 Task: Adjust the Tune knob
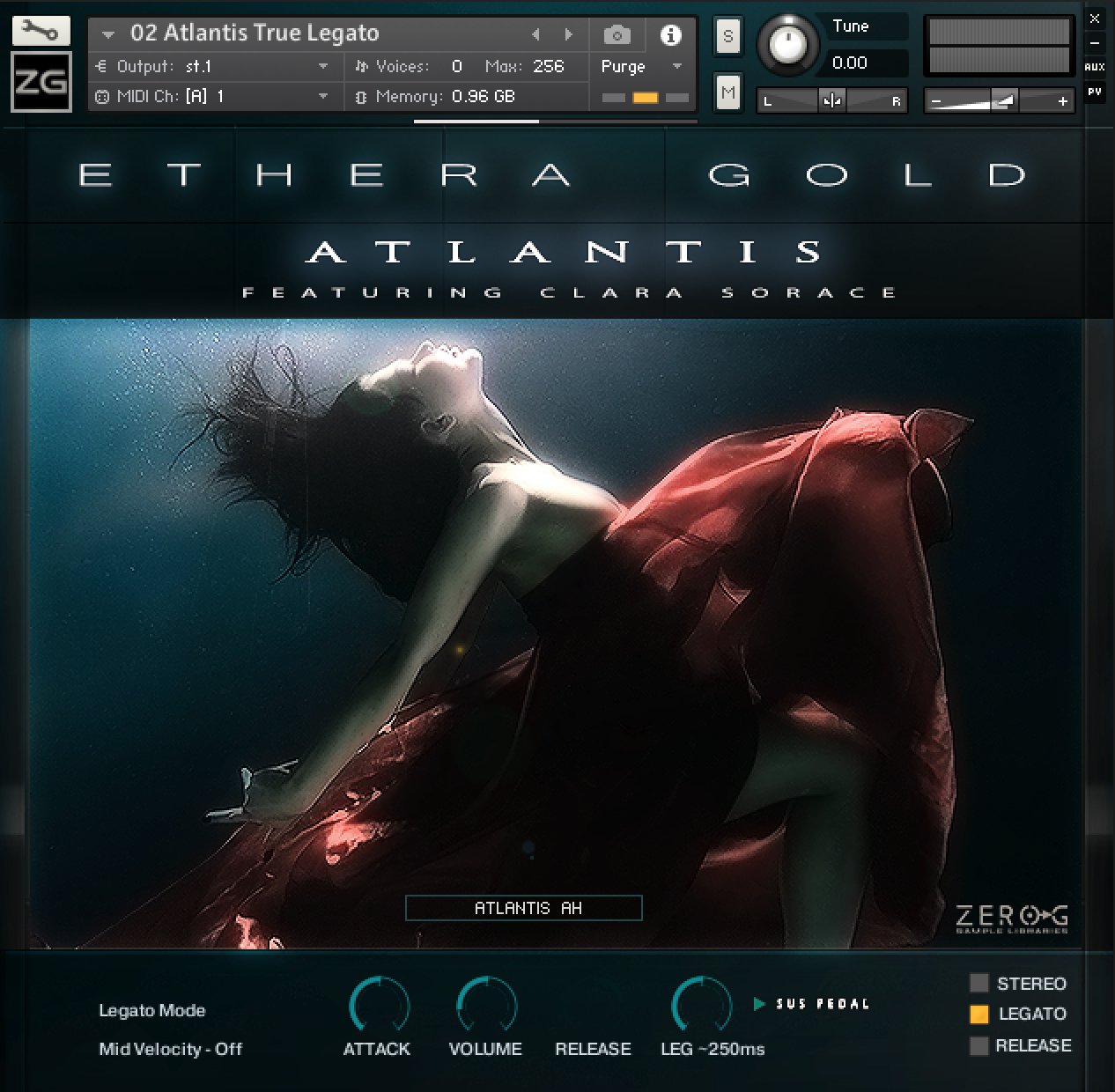click(x=787, y=44)
